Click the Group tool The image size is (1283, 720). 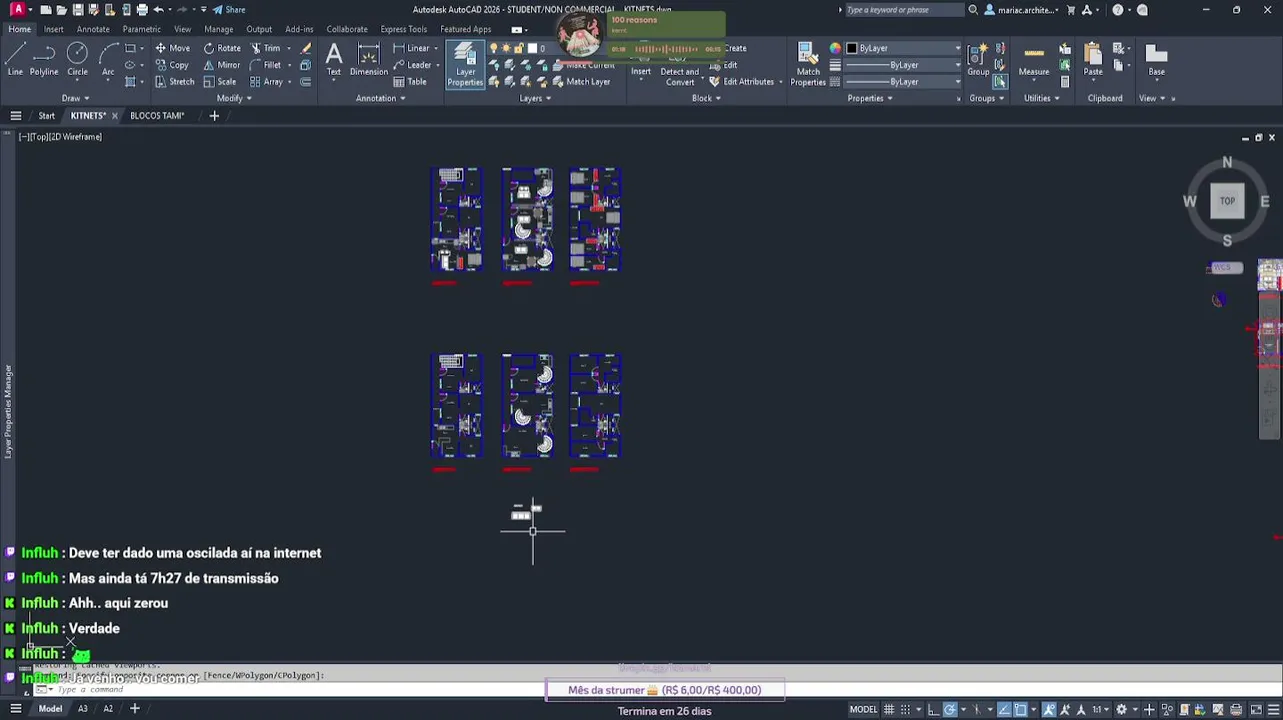pyautogui.click(x=978, y=59)
